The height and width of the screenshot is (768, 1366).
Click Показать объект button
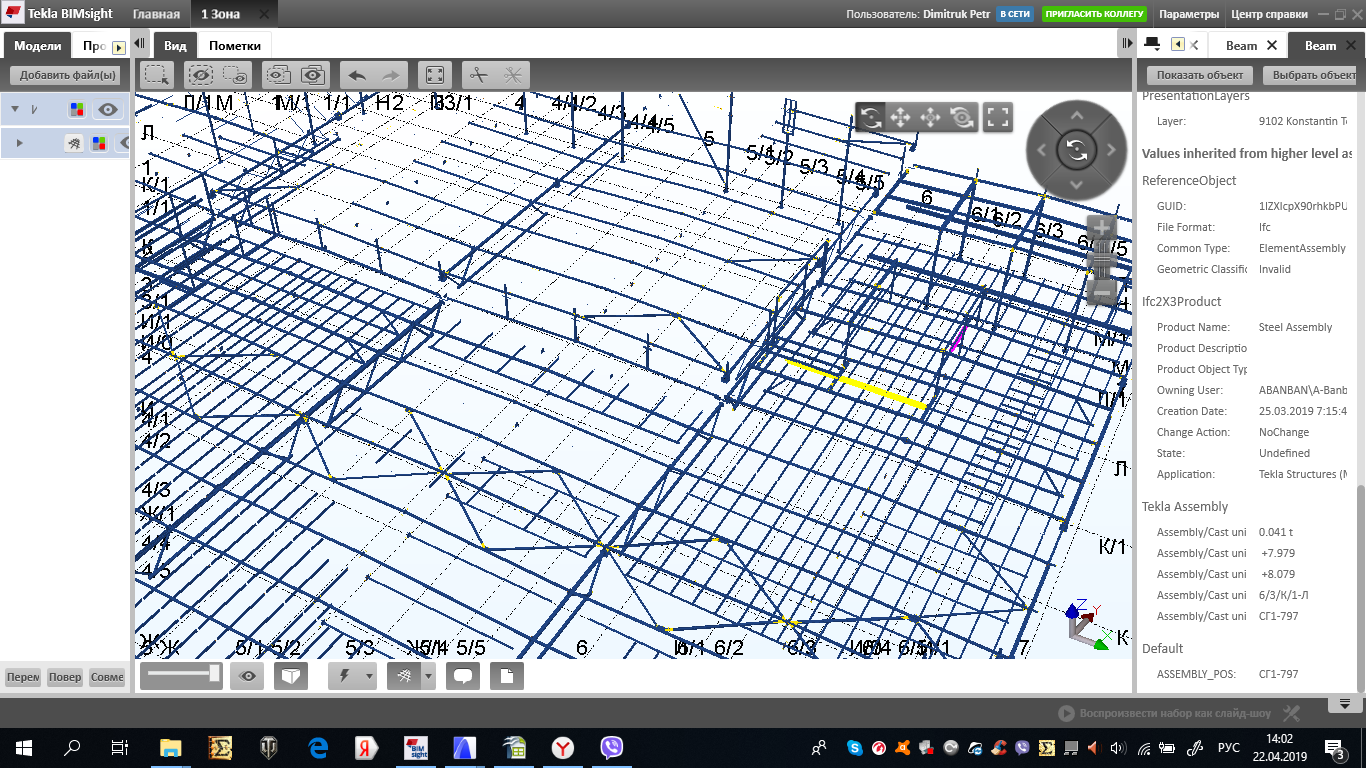pyautogui.click(x=1200, y=75)
